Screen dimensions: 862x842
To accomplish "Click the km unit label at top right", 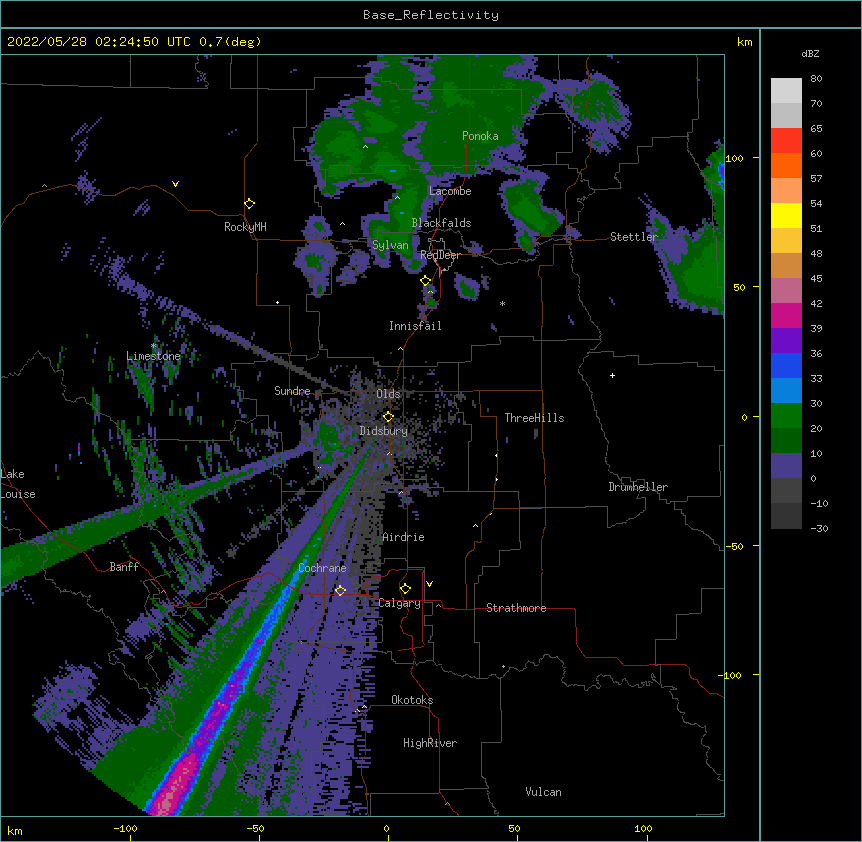I will 744,42.
